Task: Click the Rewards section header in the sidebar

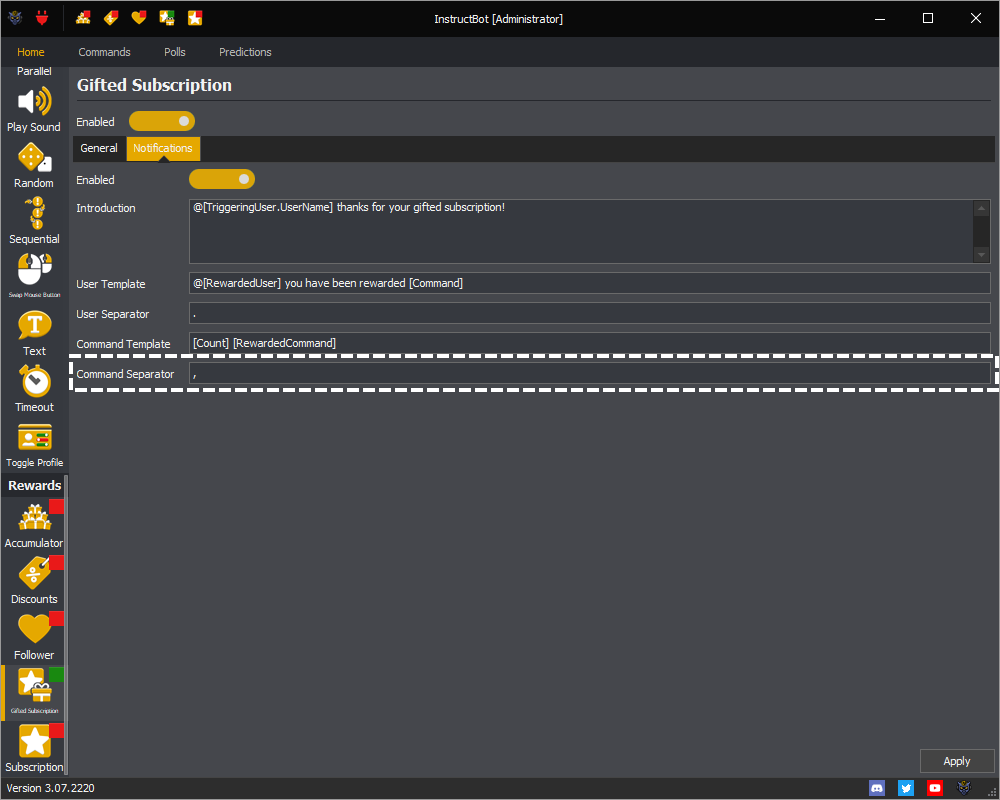Action: [34, 485]
